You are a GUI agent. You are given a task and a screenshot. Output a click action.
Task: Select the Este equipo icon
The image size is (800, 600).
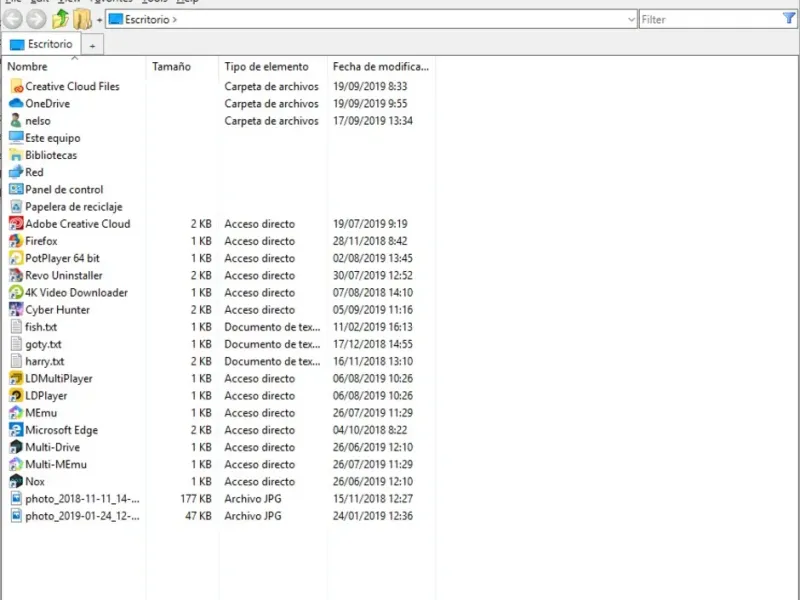click(16, 138)
